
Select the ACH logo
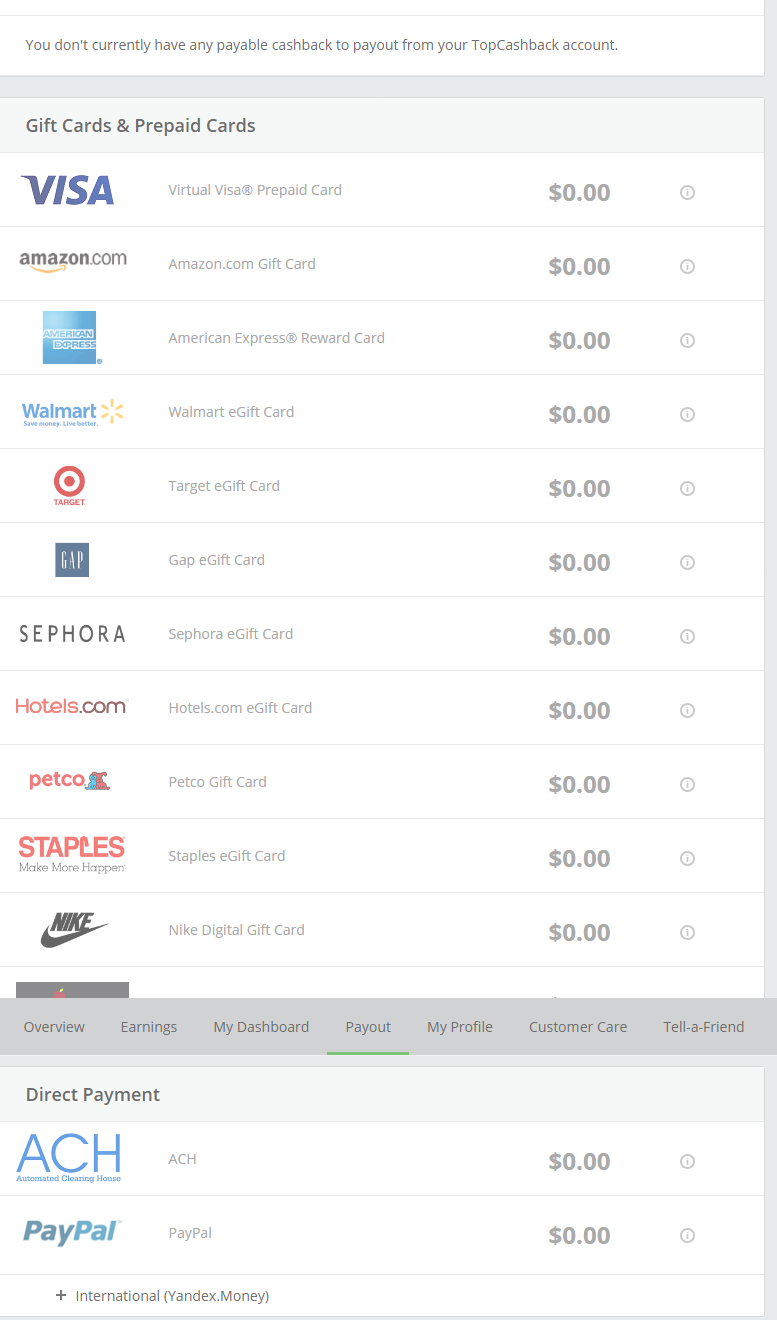(69, 1158)
